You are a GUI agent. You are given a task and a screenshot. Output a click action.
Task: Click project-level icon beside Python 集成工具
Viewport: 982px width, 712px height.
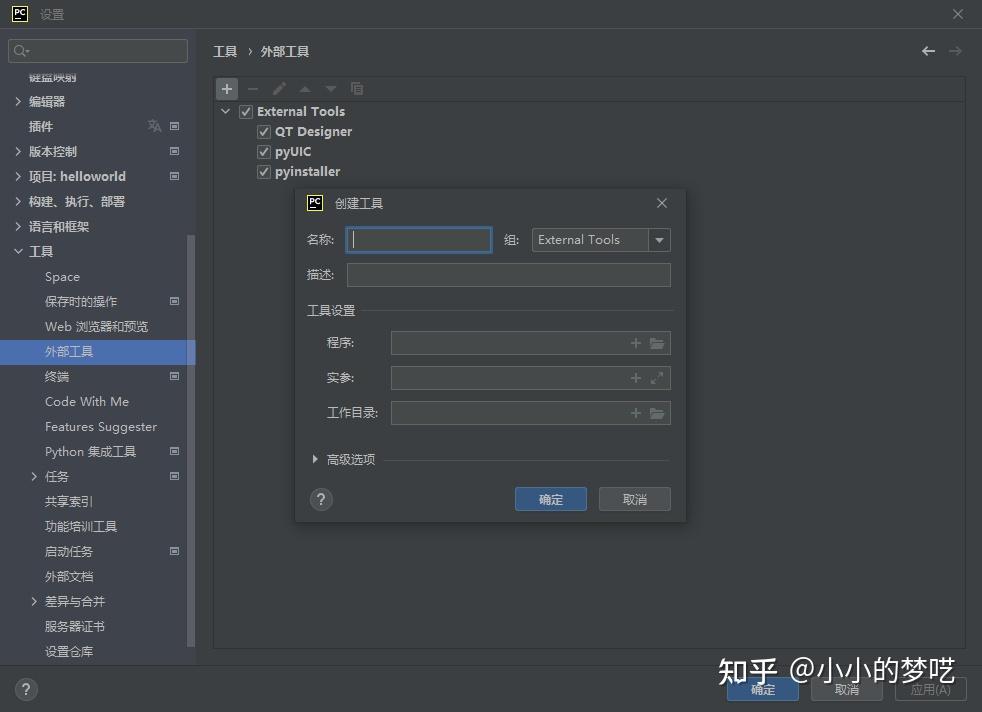(x=175, y=451)
